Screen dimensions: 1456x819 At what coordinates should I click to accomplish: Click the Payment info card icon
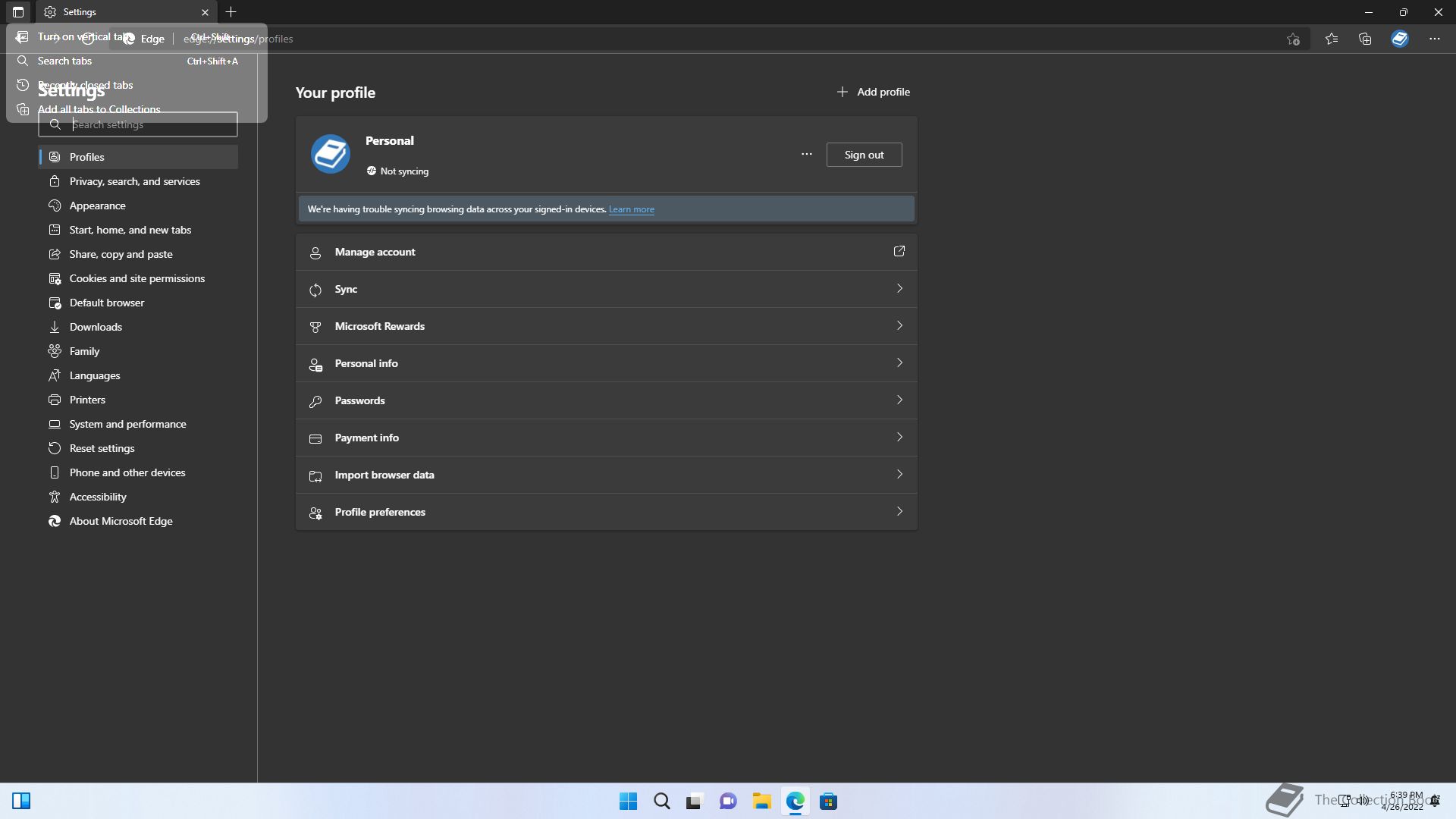click(315, 438)
